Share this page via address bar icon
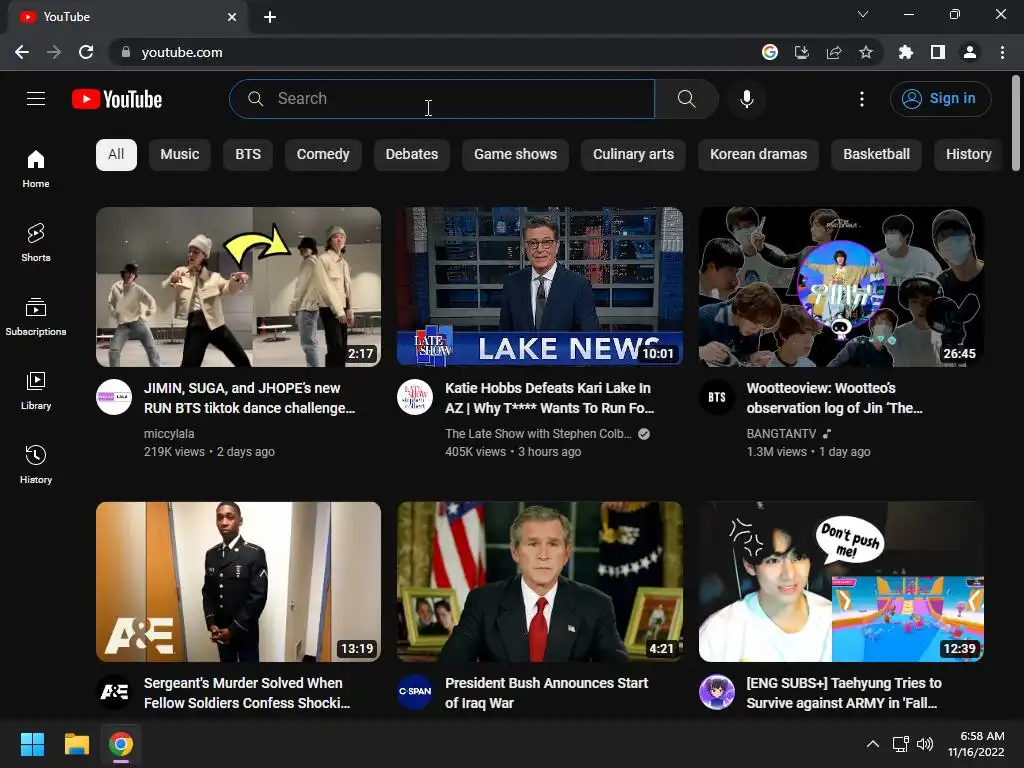This screenshot has height=768, width=1024. click(x=834, y=52)
